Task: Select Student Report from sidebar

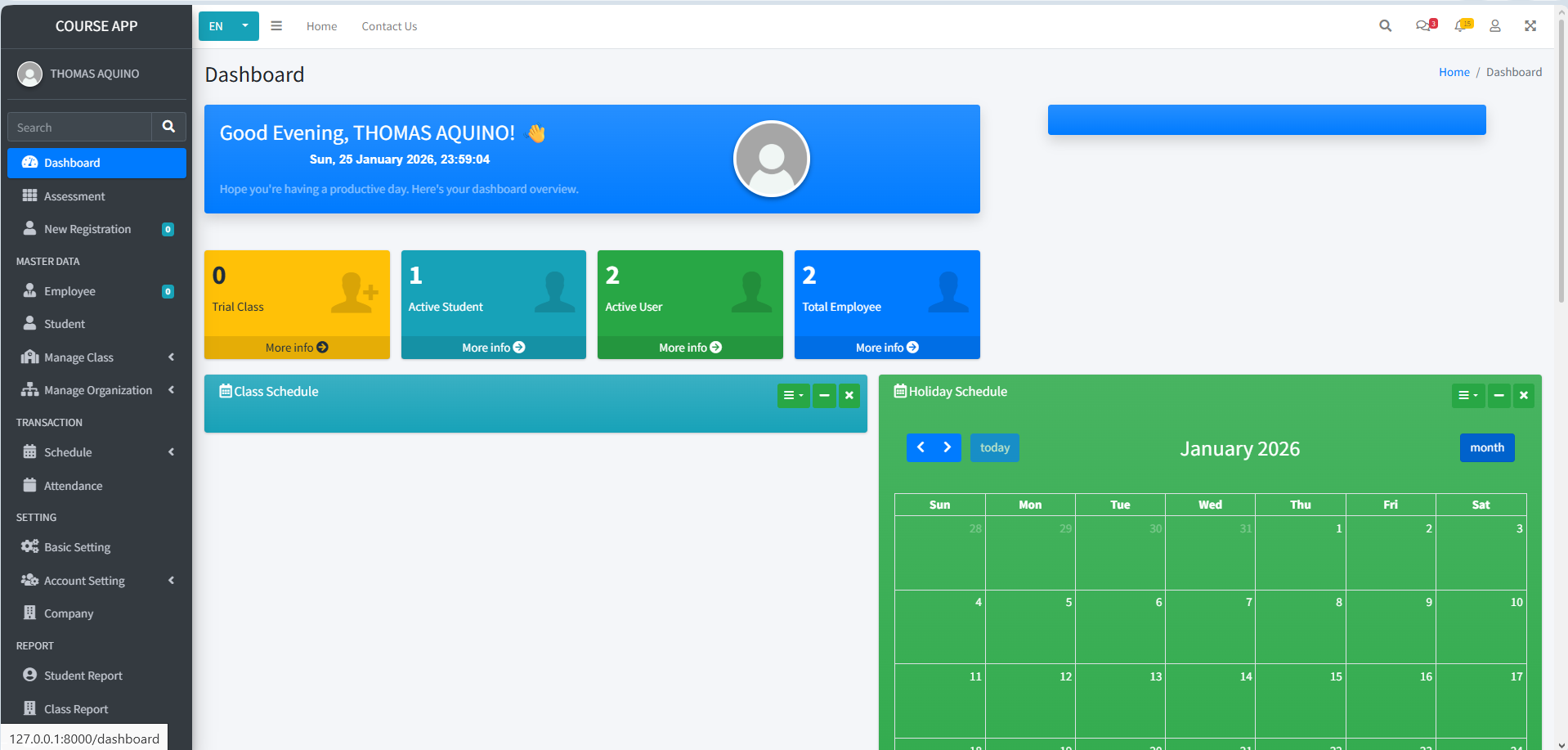Action: pyautogui.click(x=83, y=676)
